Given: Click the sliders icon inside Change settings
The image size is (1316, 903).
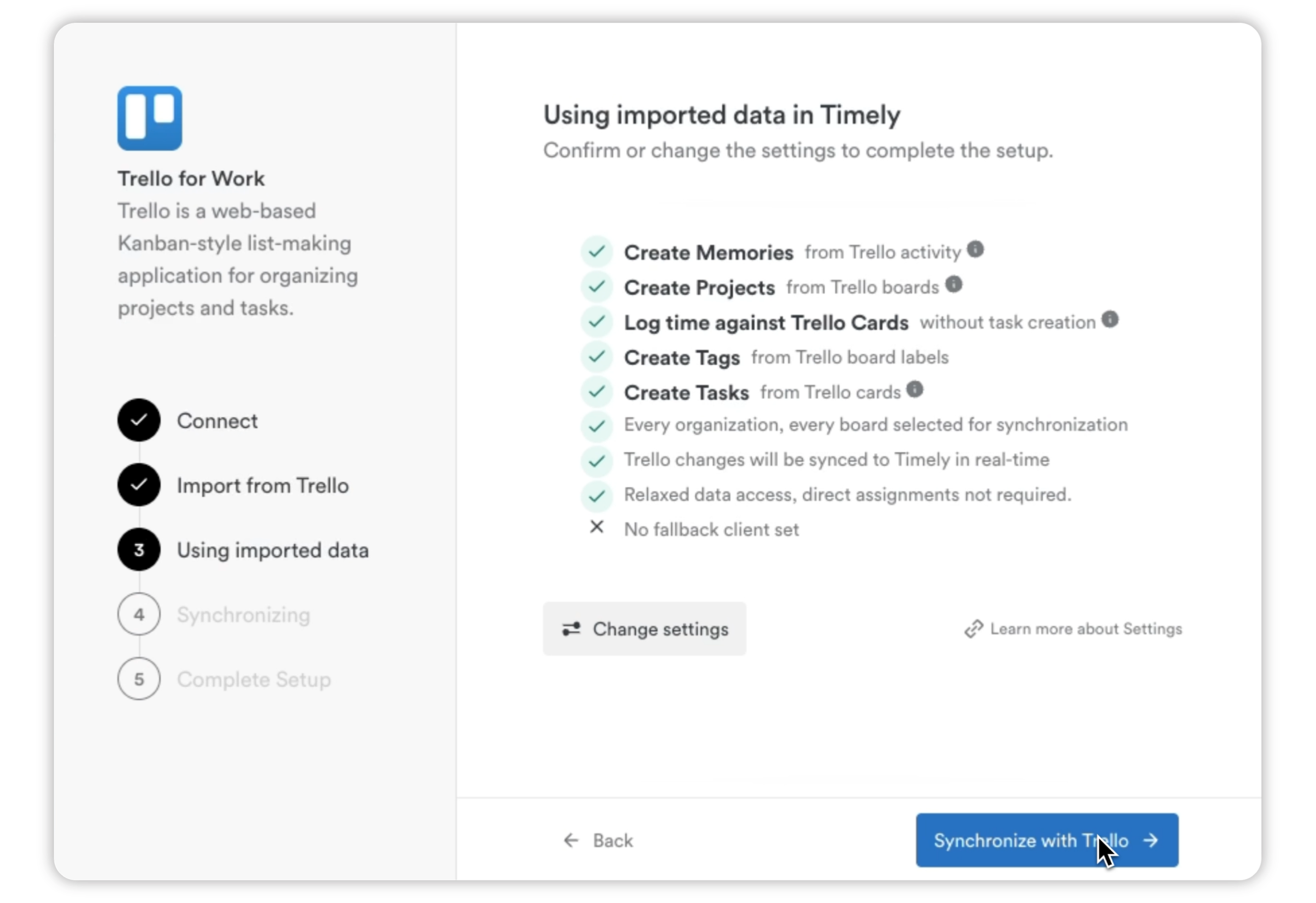Looking at the screenshot, I should pyautogui.click(x=571, y=629).
